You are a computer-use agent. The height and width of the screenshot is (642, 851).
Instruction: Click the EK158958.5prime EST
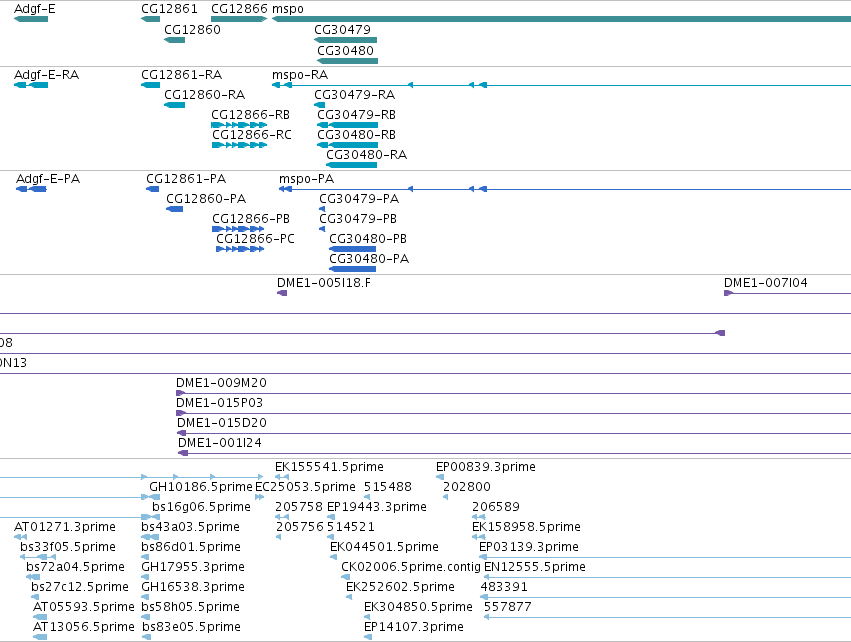[x=479, y=537]
